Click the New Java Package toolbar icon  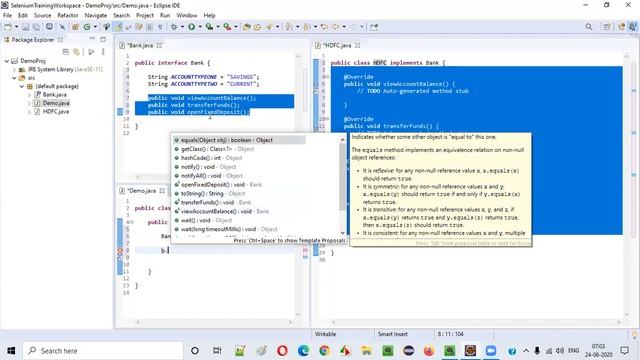[75, 27]
